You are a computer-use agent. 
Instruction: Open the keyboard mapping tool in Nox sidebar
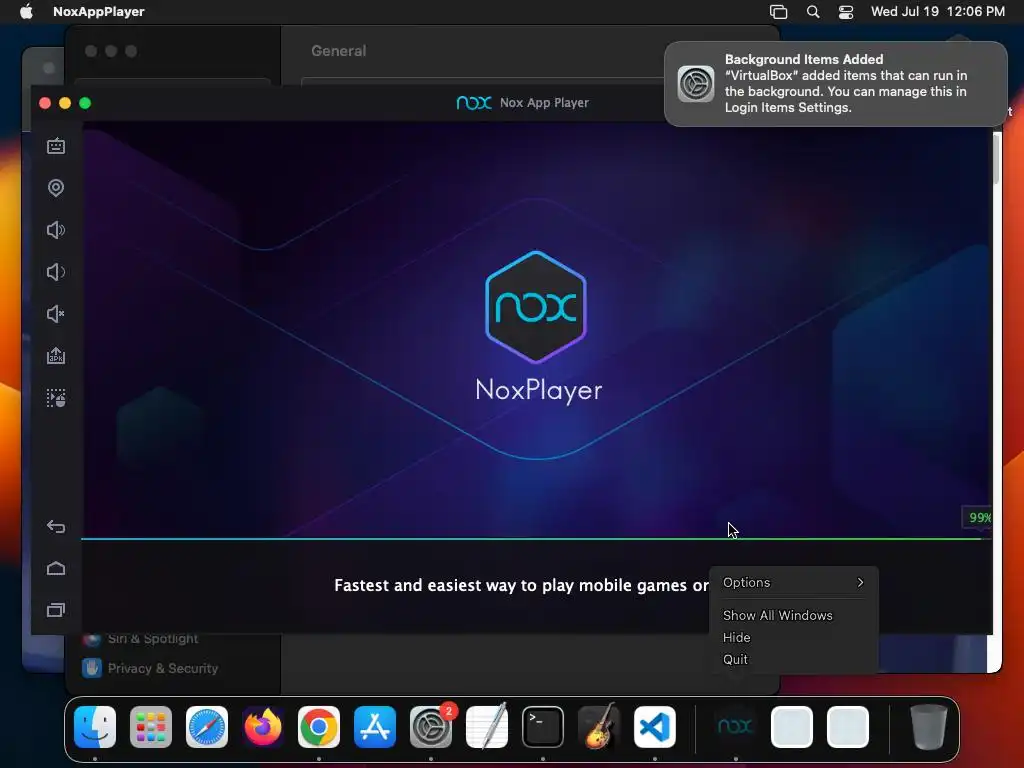pyautogui.click(x=56, y=146)
